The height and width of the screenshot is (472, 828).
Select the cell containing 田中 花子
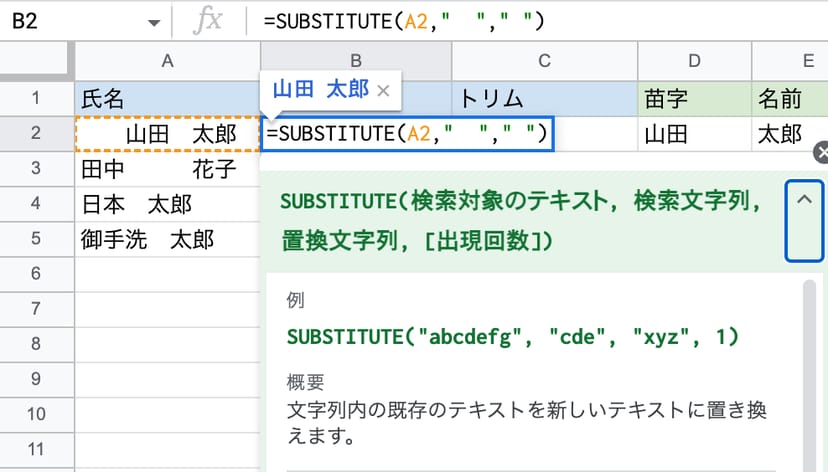click(x=167, y=168)
